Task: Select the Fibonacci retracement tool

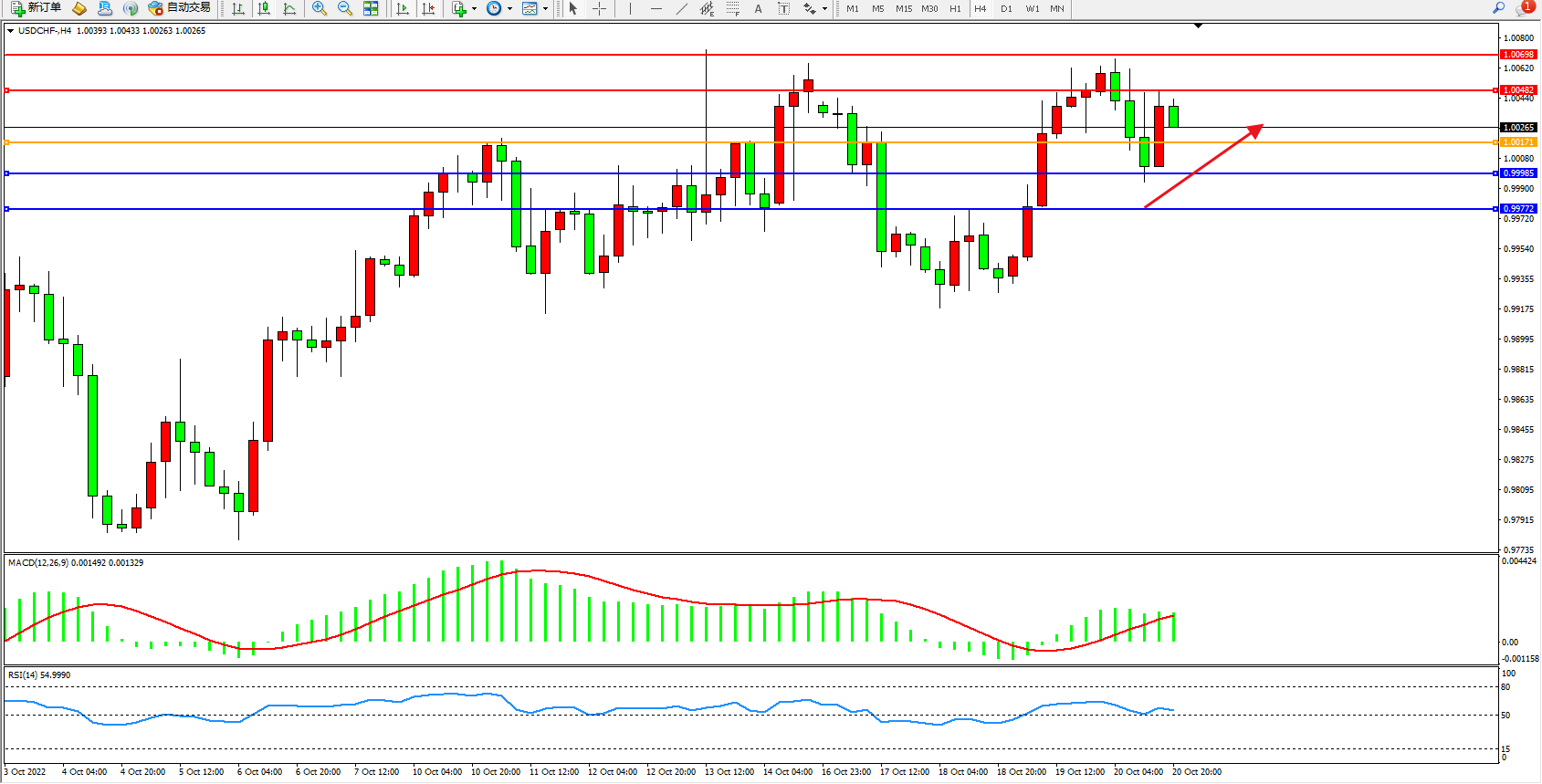Action: point(732,8)
